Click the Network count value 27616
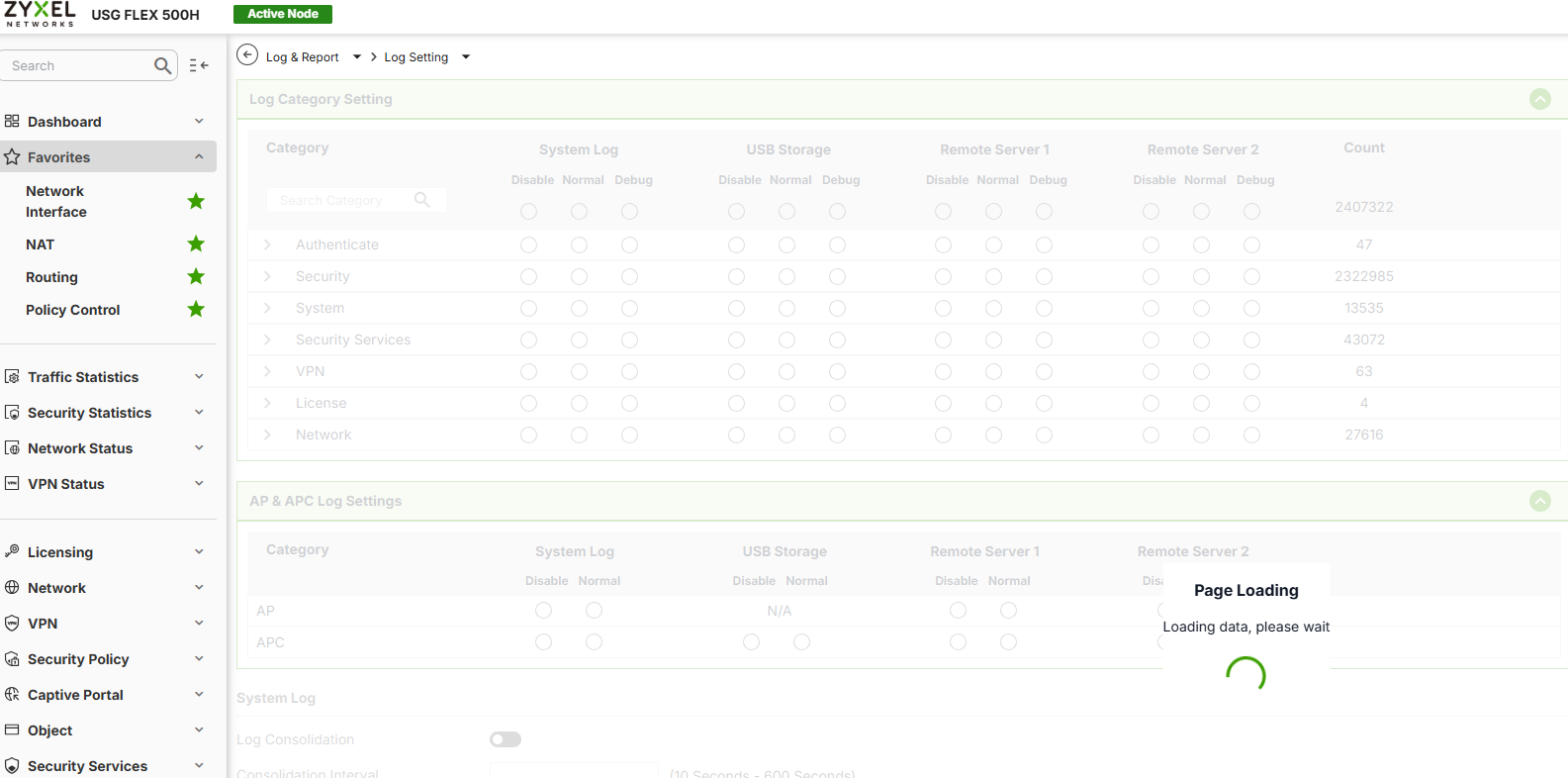 [1364, 435]
